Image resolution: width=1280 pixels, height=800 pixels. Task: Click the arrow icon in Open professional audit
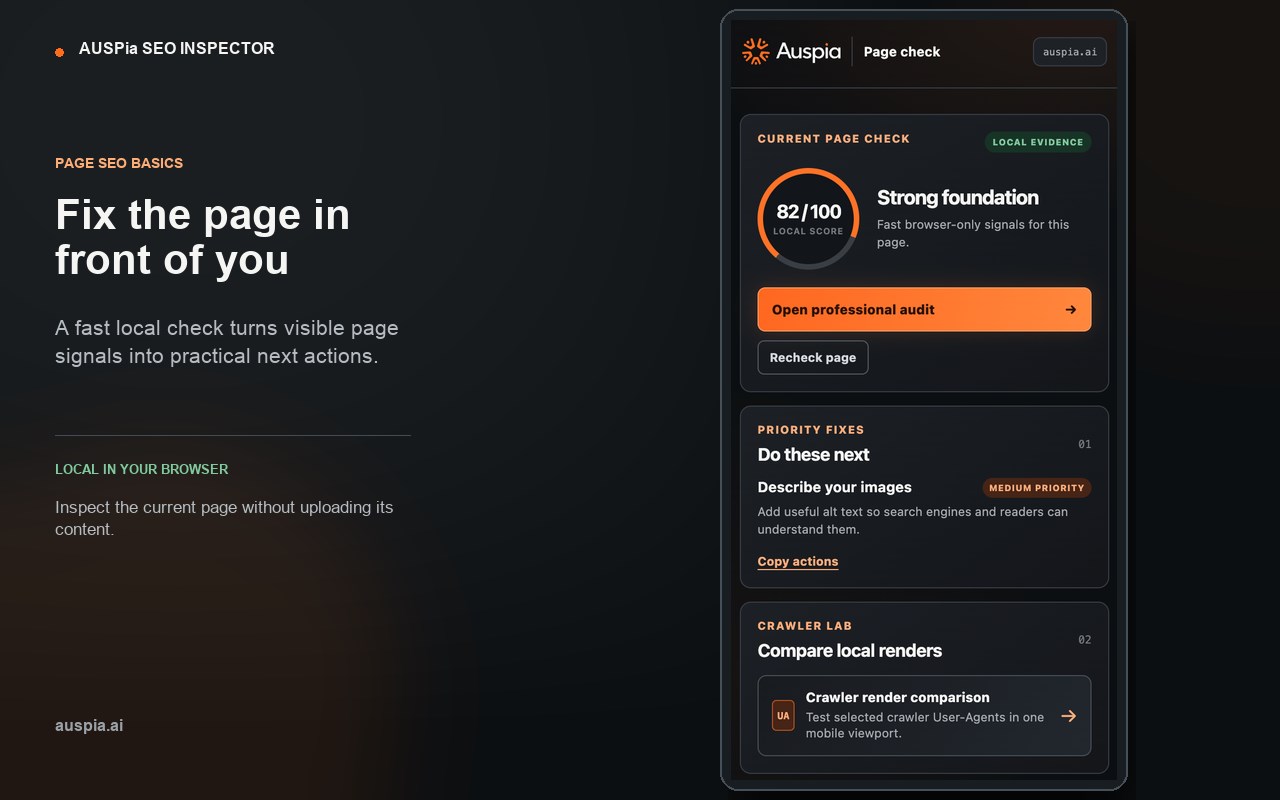coord(1070,310)
